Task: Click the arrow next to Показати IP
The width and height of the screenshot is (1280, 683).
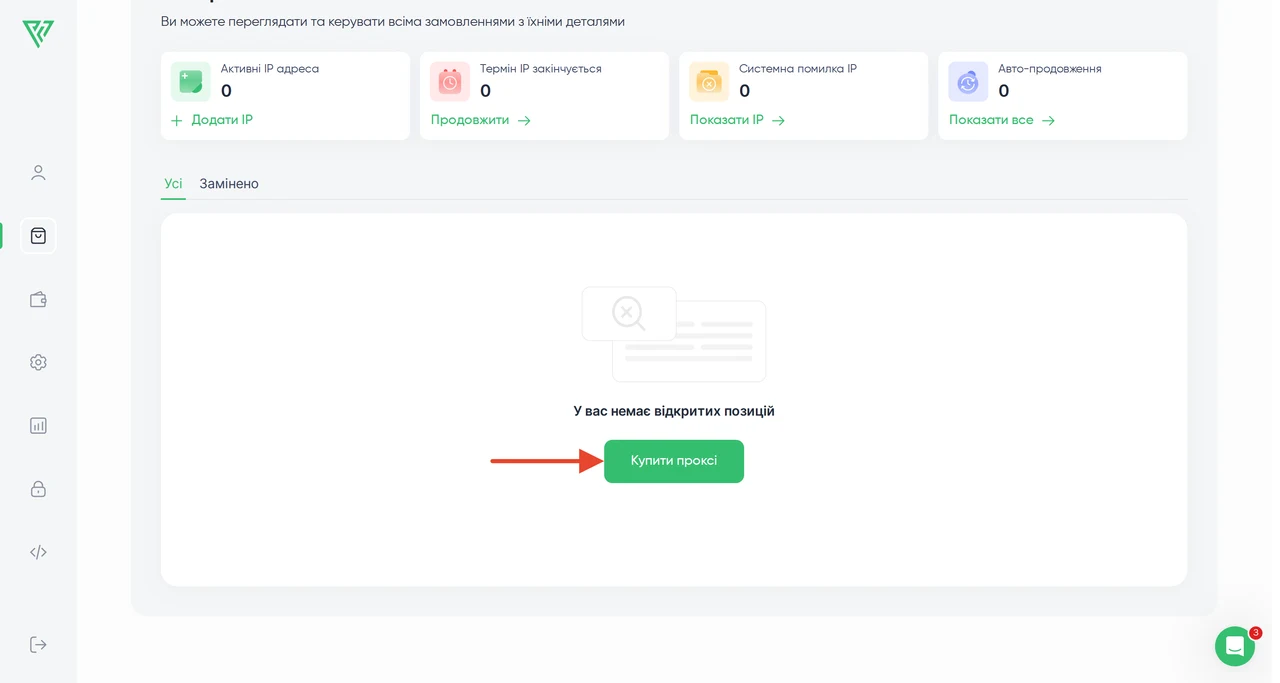Action: tap(779, 120)
